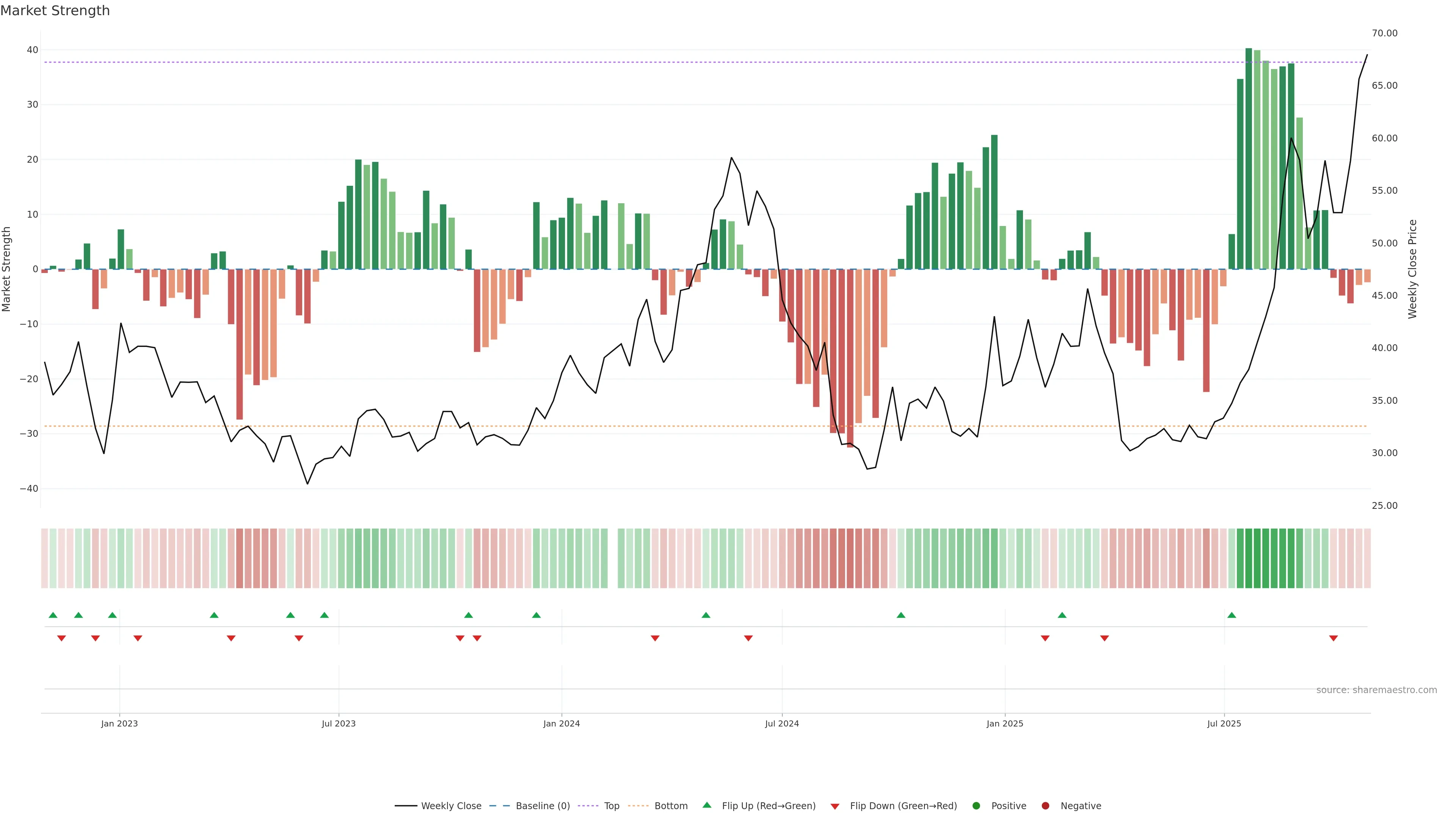Click the rightmost green flip-up triangle marker
The height and width of the screenshot is (819, 1456).
[x=1232, y=615]
